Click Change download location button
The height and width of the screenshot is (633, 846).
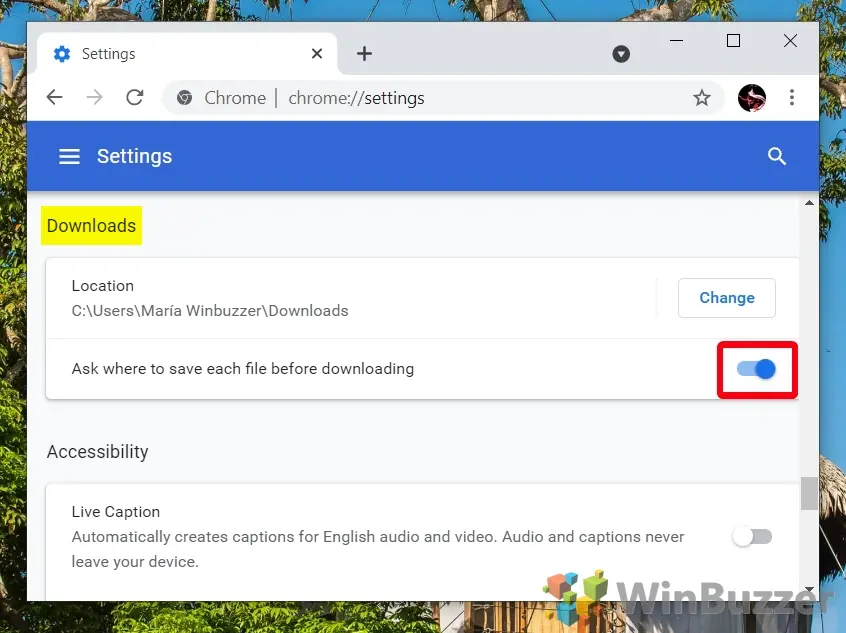click(726, 298)
